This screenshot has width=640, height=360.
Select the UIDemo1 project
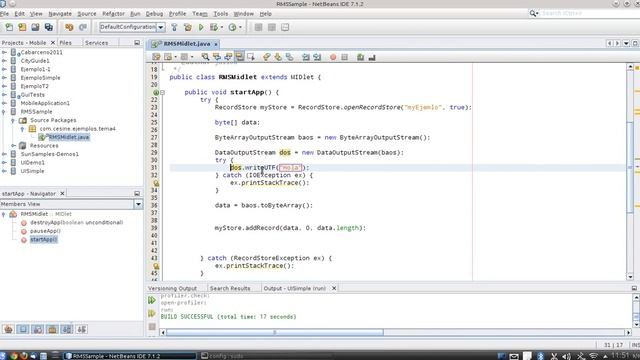point(32,162)
